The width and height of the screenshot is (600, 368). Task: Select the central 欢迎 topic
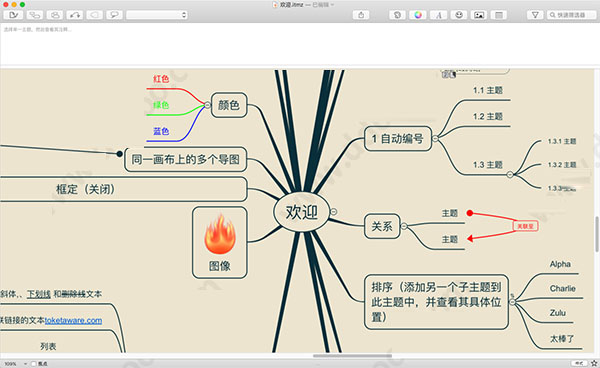click(302, 212)
